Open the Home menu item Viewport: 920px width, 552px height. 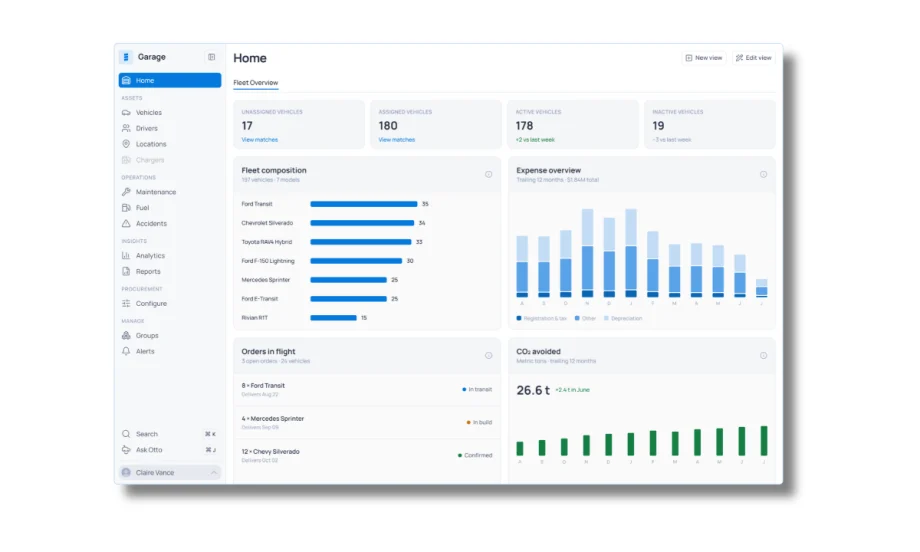pyautogui.click(x=170, y=80)
